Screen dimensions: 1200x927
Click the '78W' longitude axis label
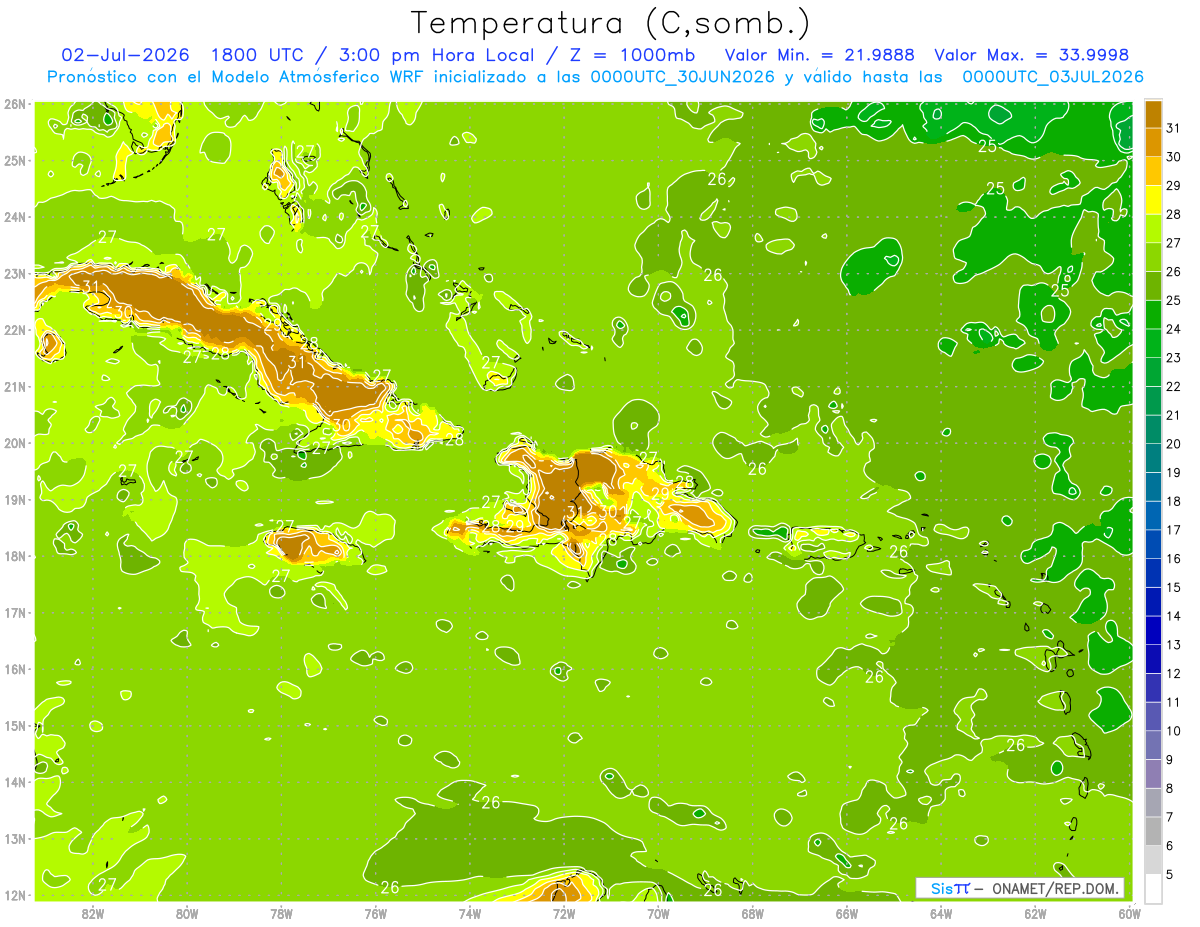pyautogui.click(x=281, y=913)
